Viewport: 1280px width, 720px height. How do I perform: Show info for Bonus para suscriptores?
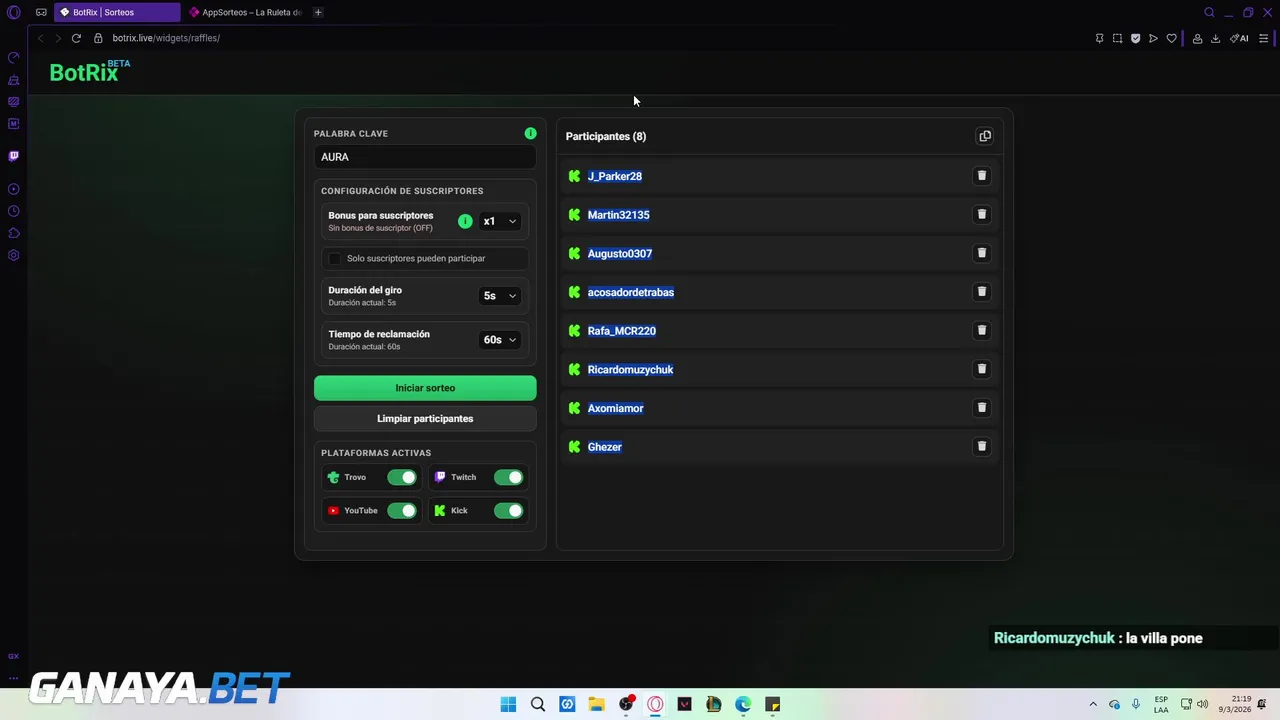click(x=465, y=221)
